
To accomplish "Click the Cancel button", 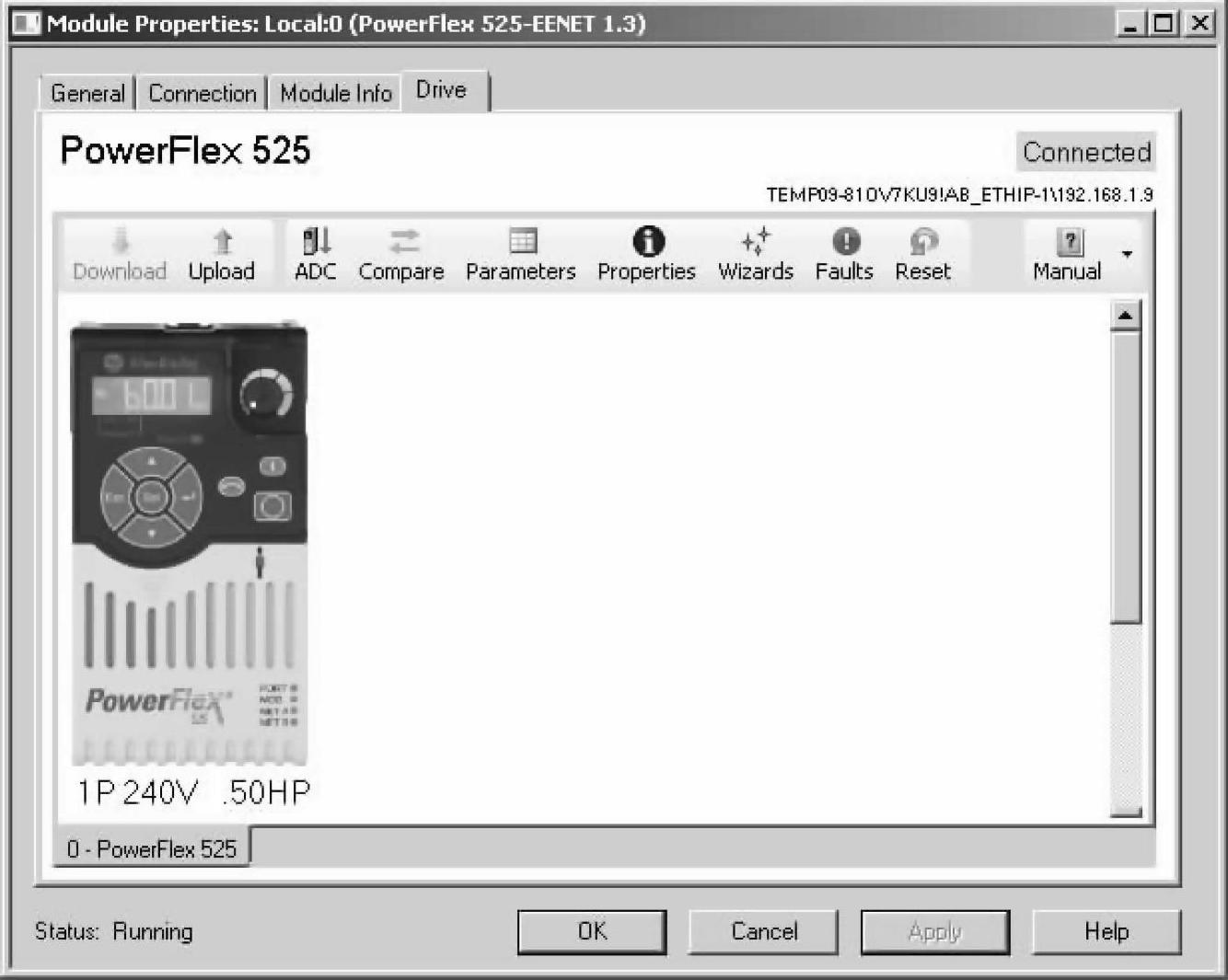I will (764, 931).
